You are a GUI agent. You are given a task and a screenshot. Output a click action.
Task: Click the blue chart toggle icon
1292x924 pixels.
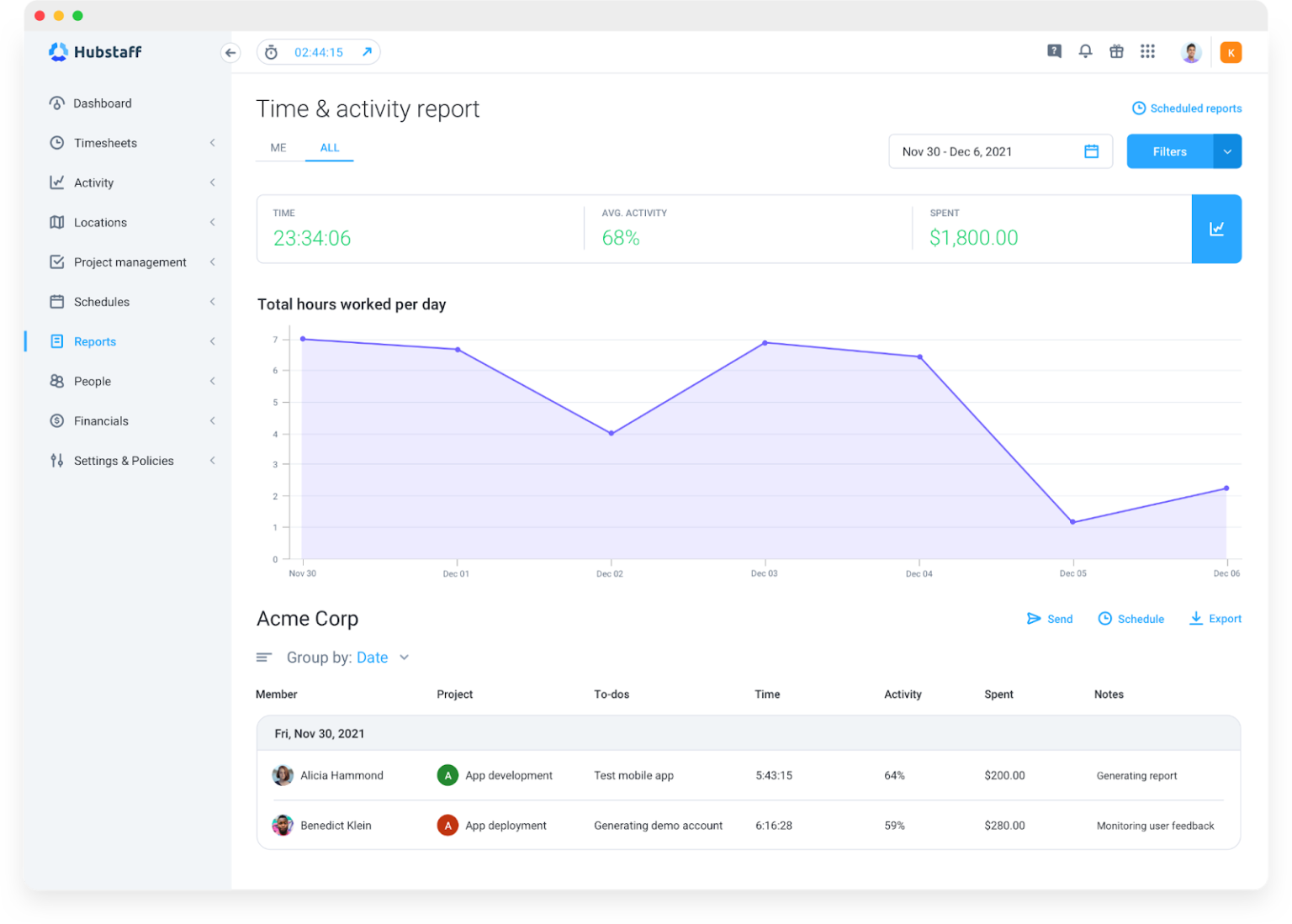coord(1216,229)
